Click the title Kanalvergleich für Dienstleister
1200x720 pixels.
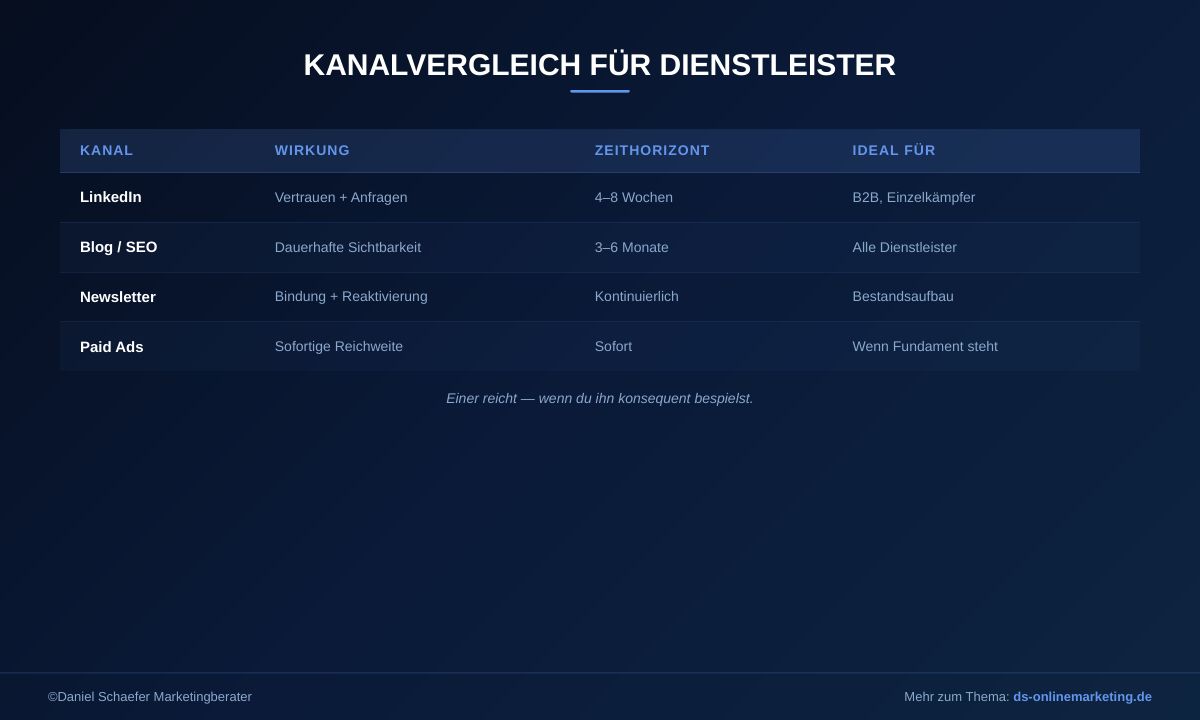point(600,65)
